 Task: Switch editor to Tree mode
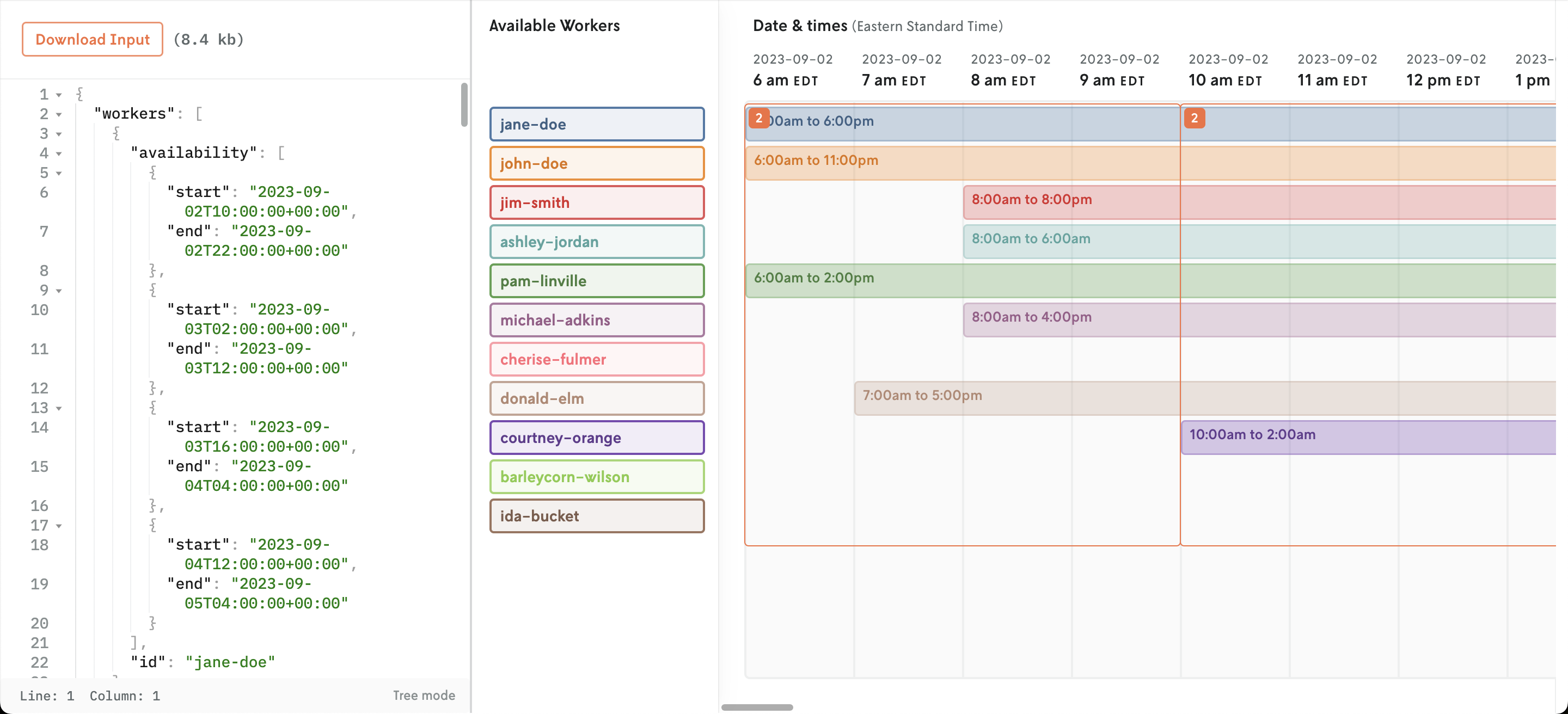point(424,695)
